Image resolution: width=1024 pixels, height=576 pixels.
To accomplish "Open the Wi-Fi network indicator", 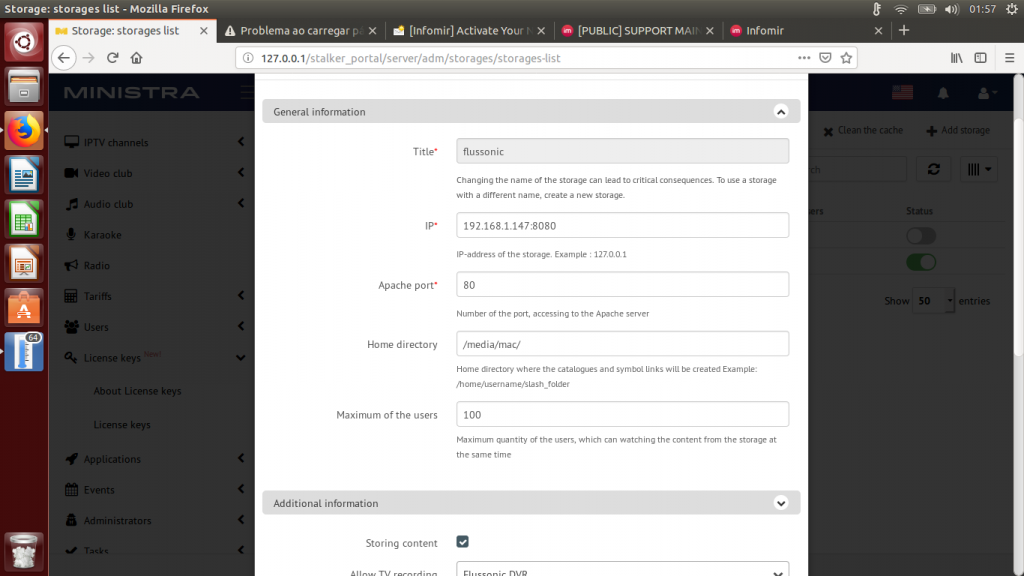I will pos(901,9).
